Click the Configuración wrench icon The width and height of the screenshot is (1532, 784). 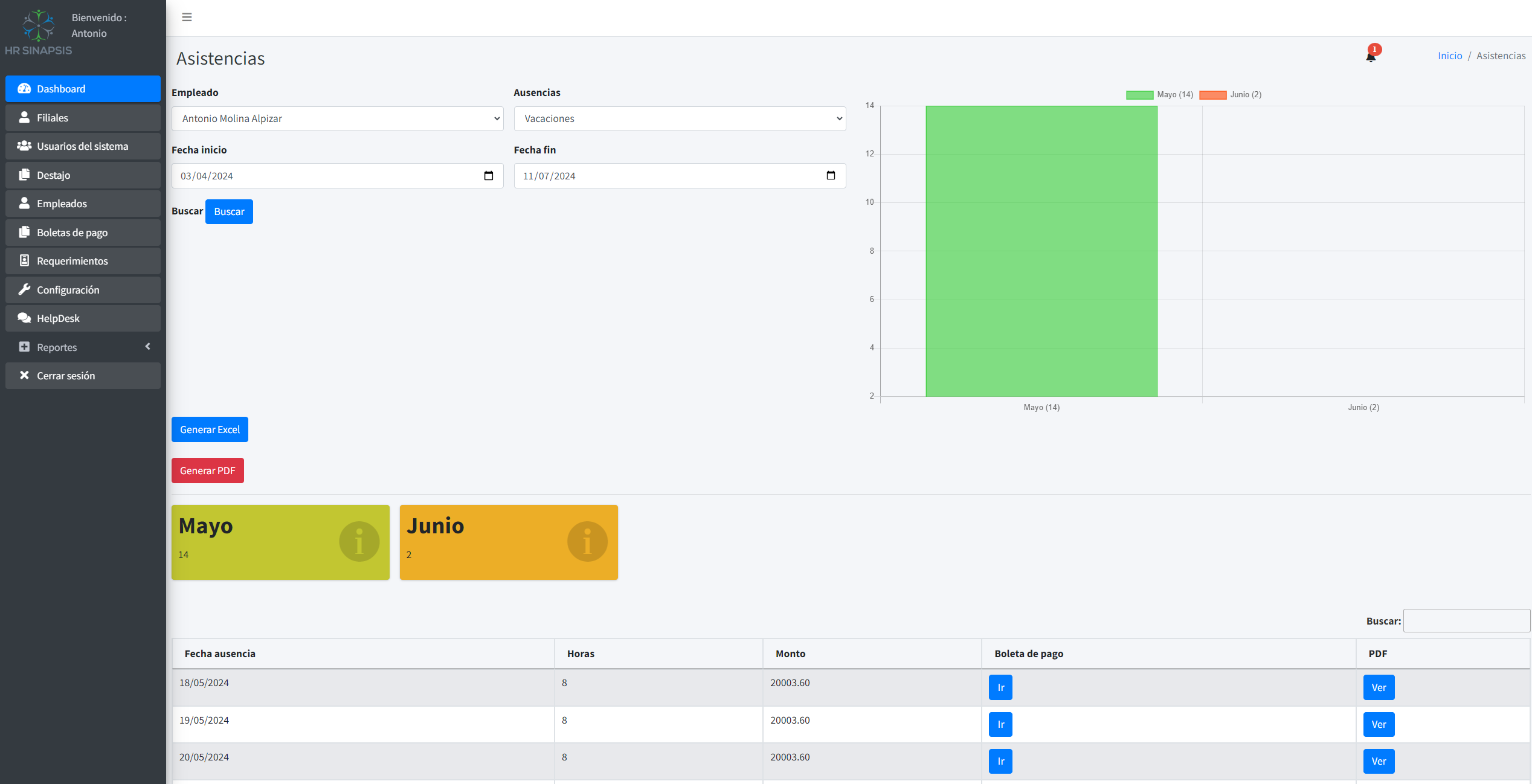click(24, 289)
